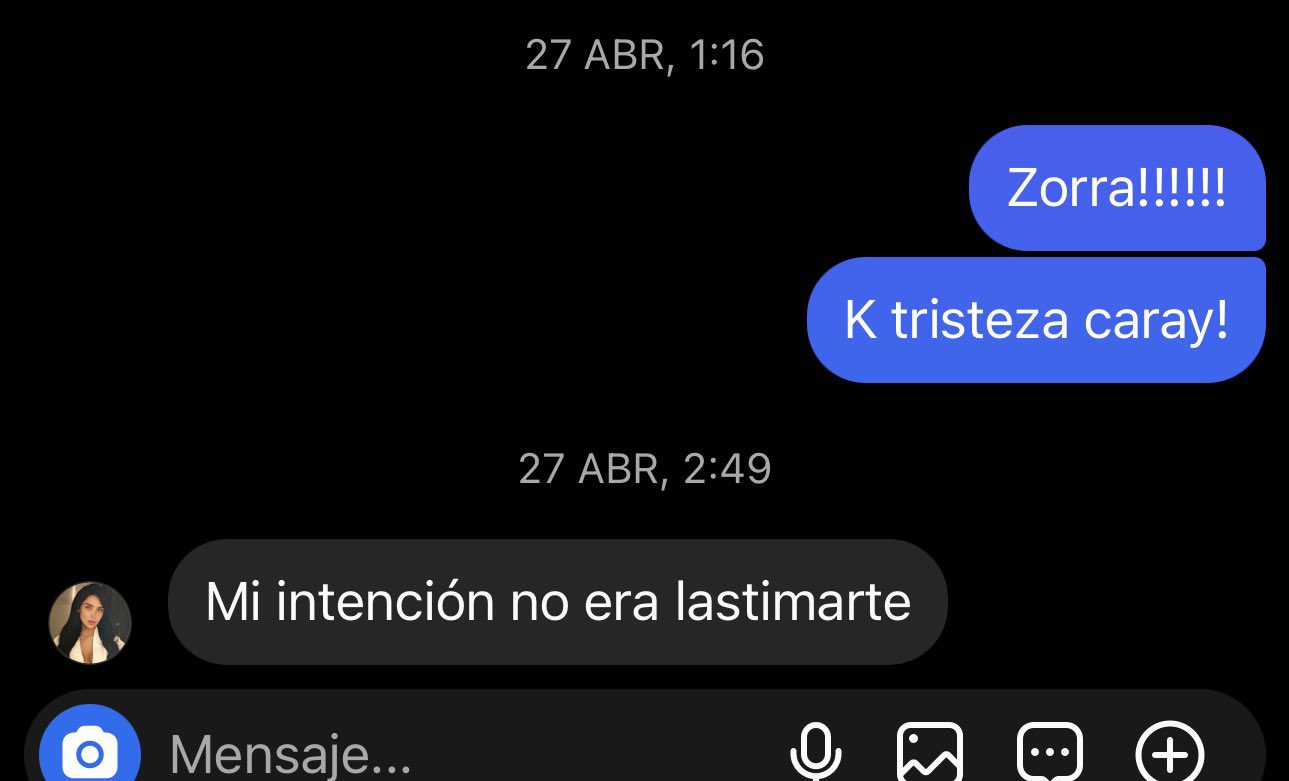Open the camera from the message bar

point(90,748)
